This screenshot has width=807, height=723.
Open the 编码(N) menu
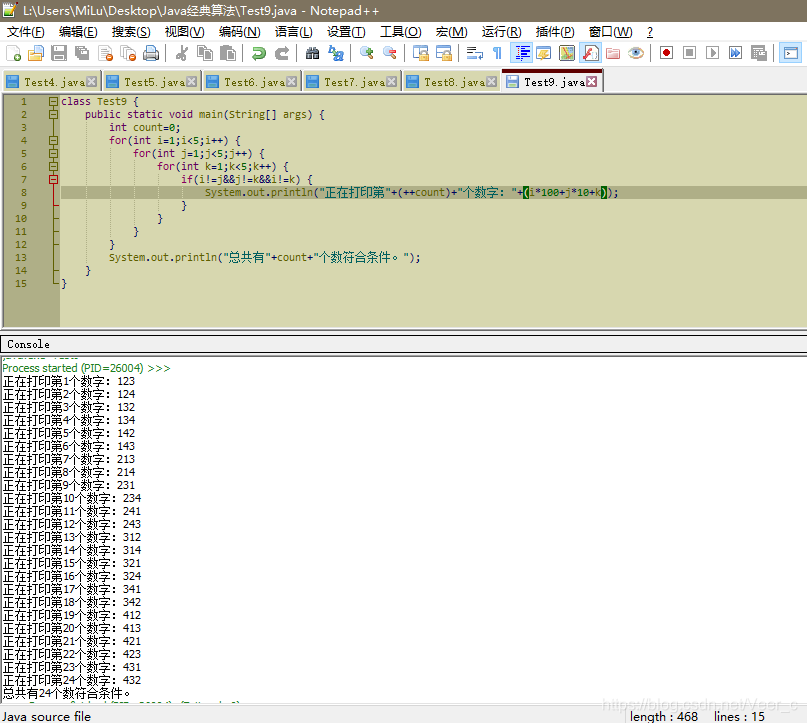(x=239, y=32)
